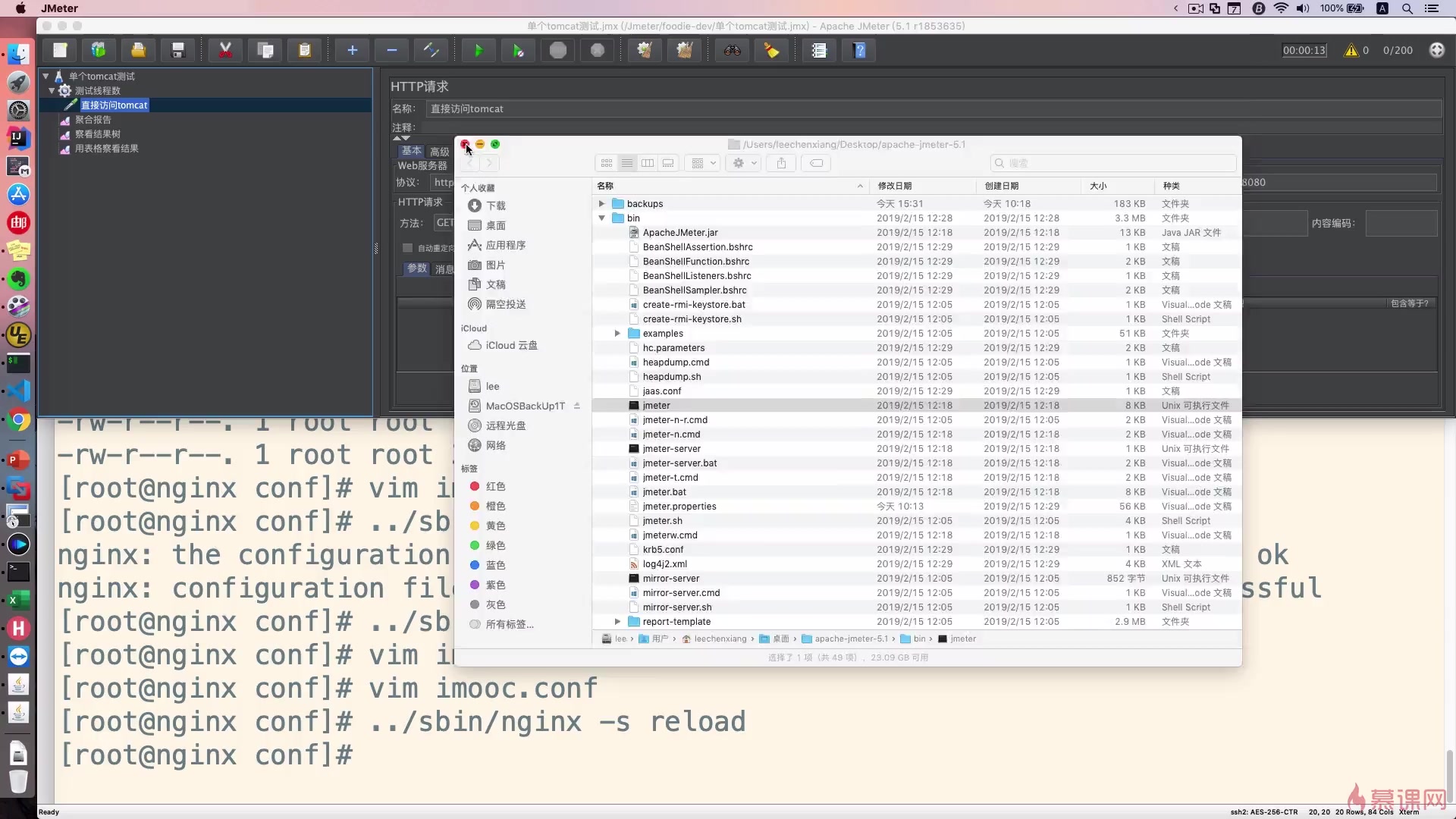Switch Finder to list view
Screen dimensions: 1456x819
[x=627, y=163]
